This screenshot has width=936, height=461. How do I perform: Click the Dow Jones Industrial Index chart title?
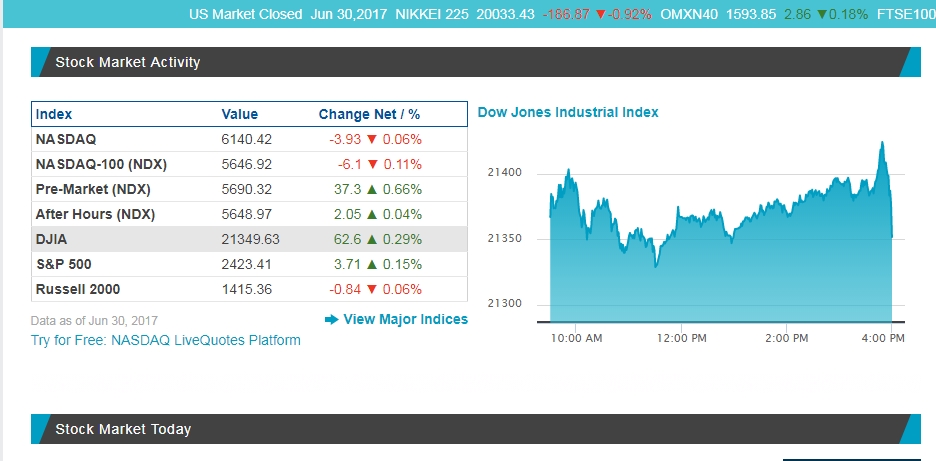[x=568, y=112]
